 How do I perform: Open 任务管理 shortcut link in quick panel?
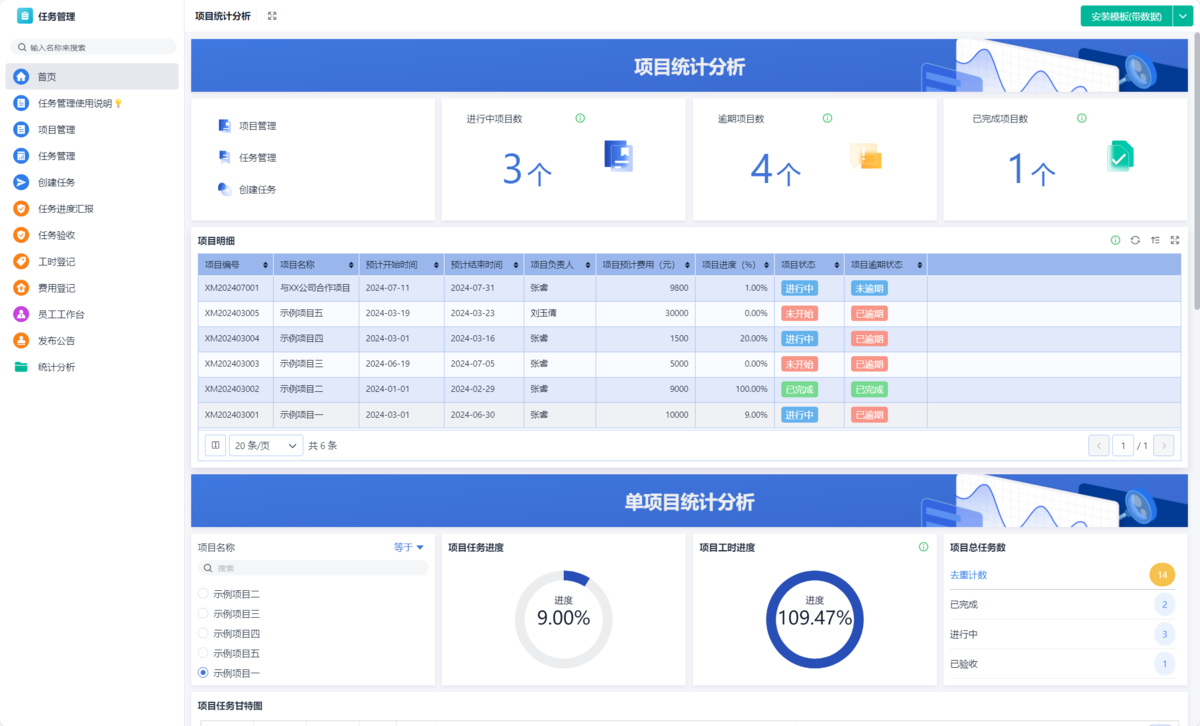pyautogui.click(x=257, y=158)
